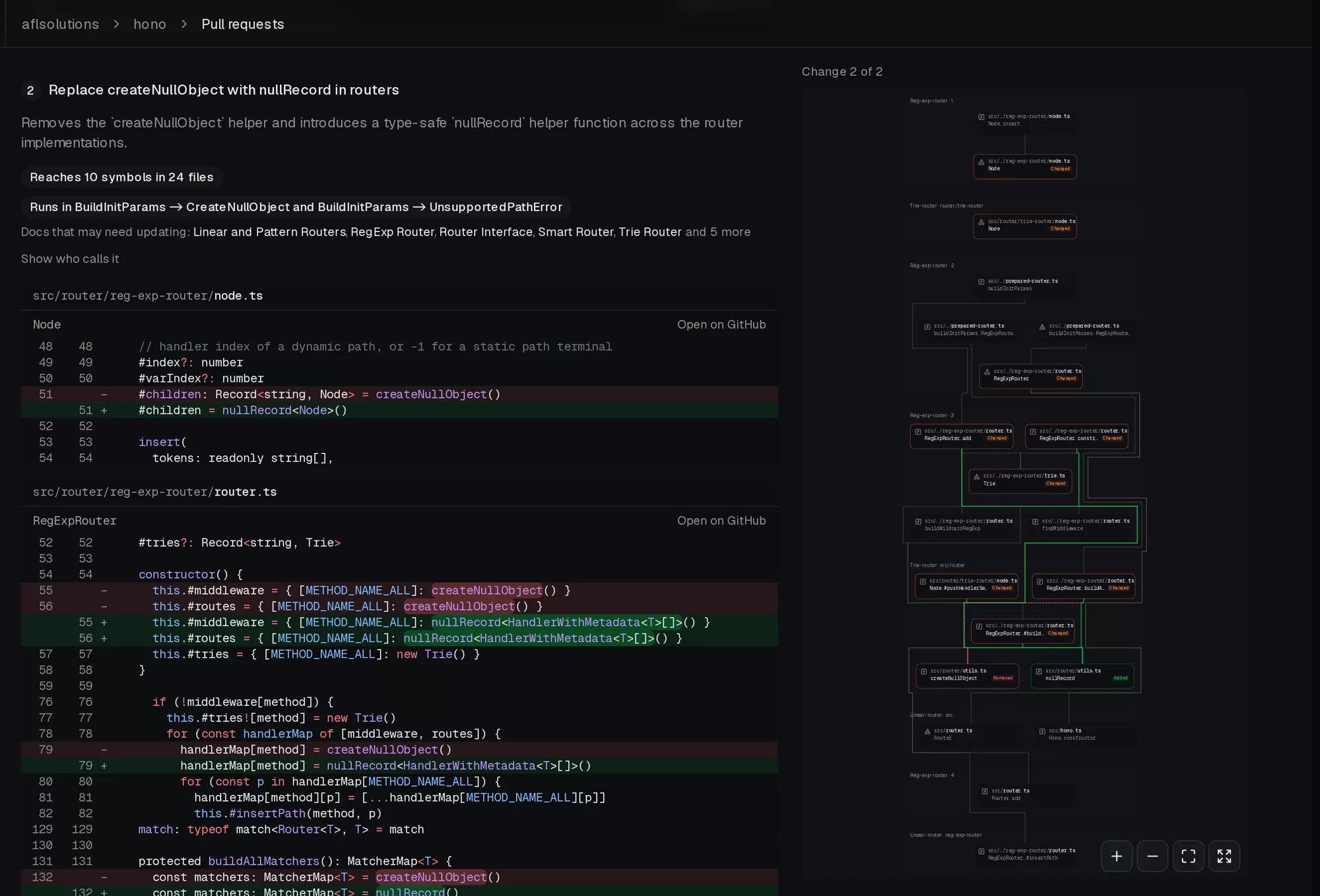Expand Show who calls it
This screenshot has width=1320, height=896.
pyautogui.click(x=70, y=259)
